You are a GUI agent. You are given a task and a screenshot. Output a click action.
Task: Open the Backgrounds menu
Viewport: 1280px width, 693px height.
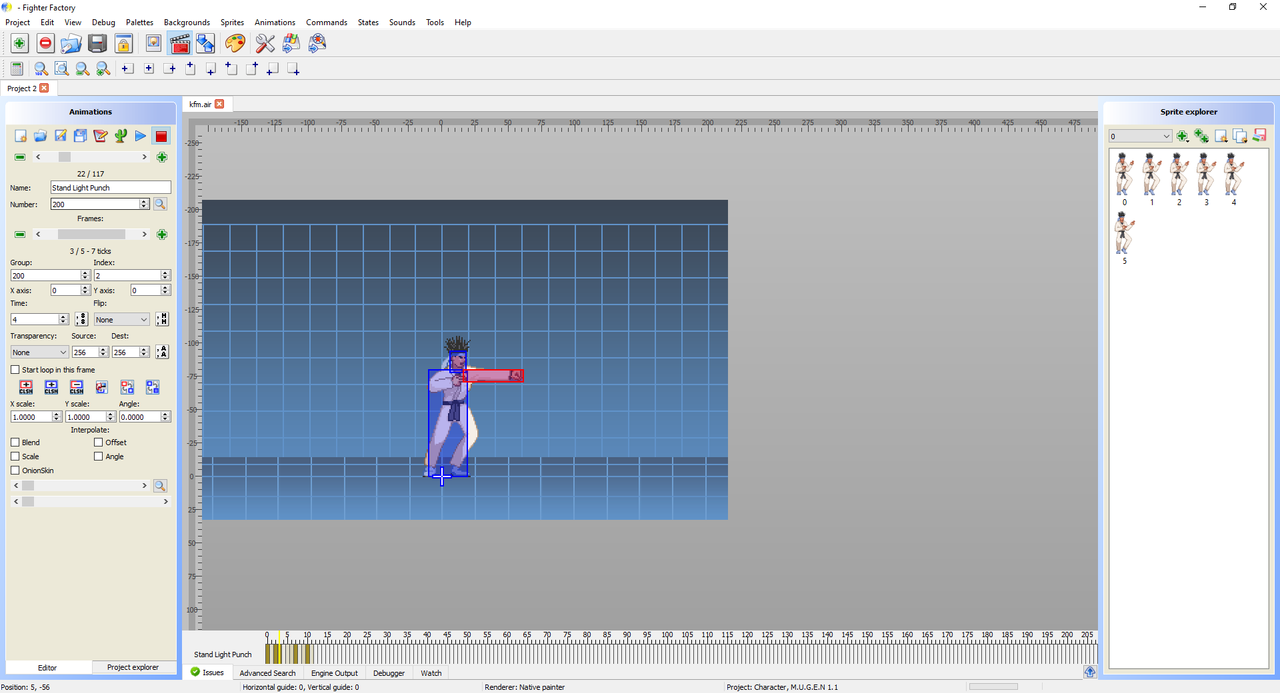[187, 22]
